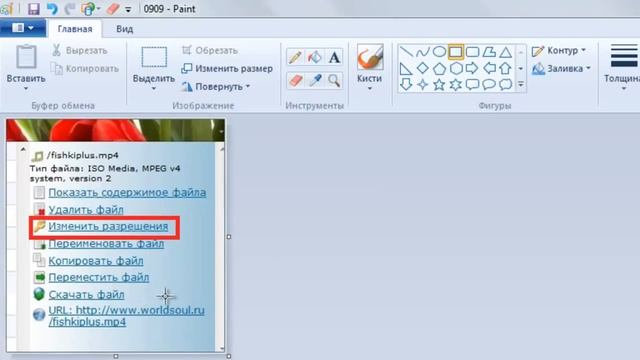This screenshot has height=360, width=640.
Task: Click the Вырезать command
Action: (x=80, y=51)
